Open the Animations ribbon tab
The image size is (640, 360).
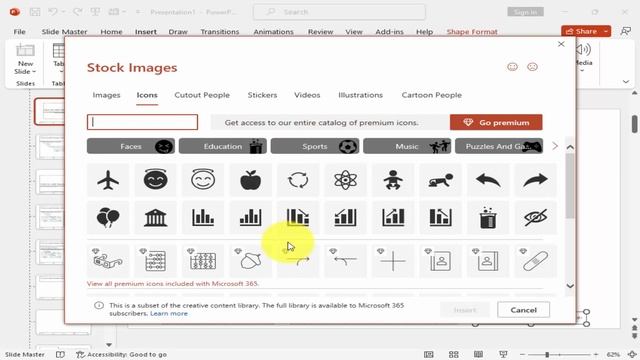[273, 31]
